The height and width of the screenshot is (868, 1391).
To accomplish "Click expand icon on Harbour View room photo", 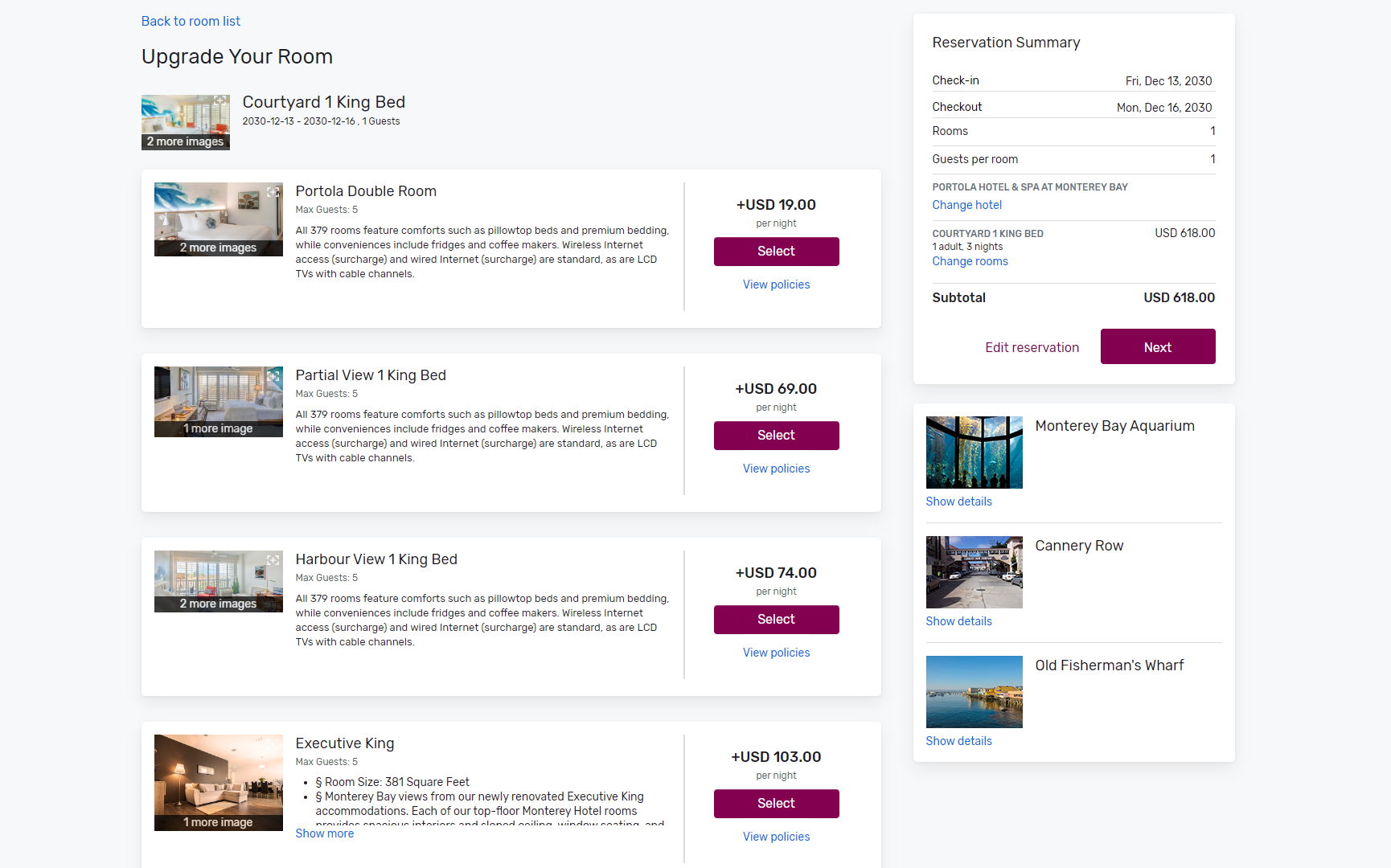I will coord(273,560).
